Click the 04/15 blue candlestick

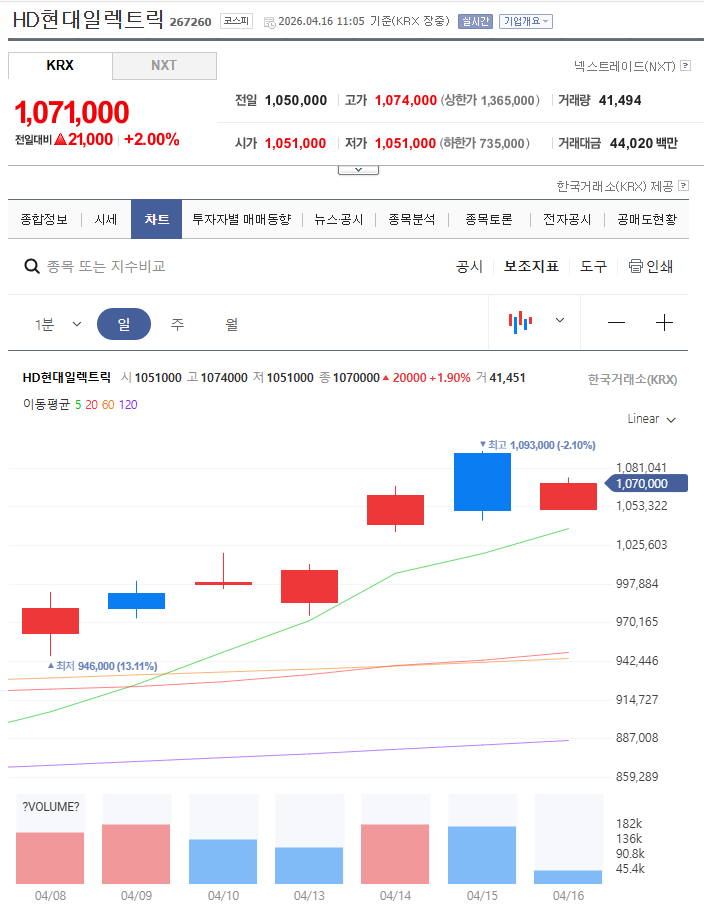point(482,482)
